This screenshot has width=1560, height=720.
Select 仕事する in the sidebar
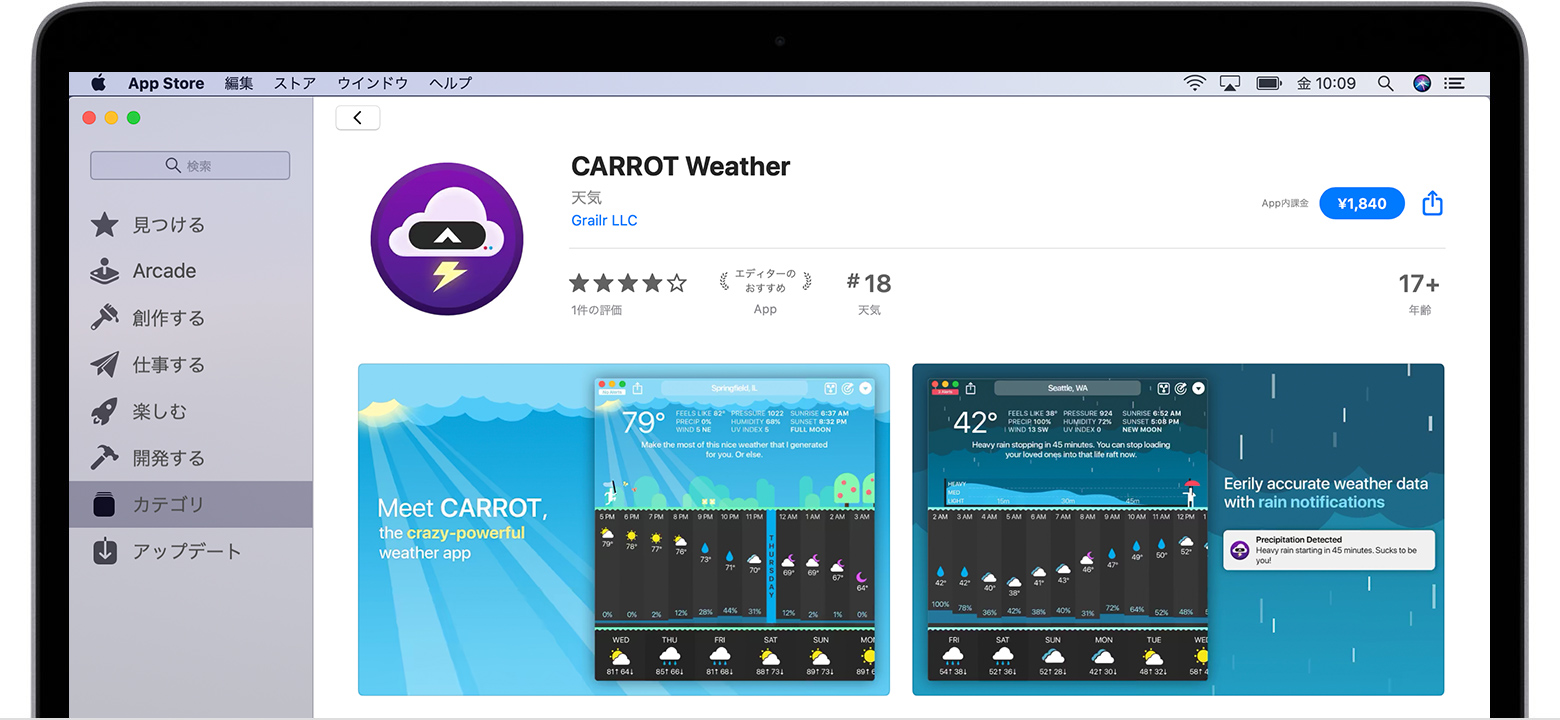190,365
